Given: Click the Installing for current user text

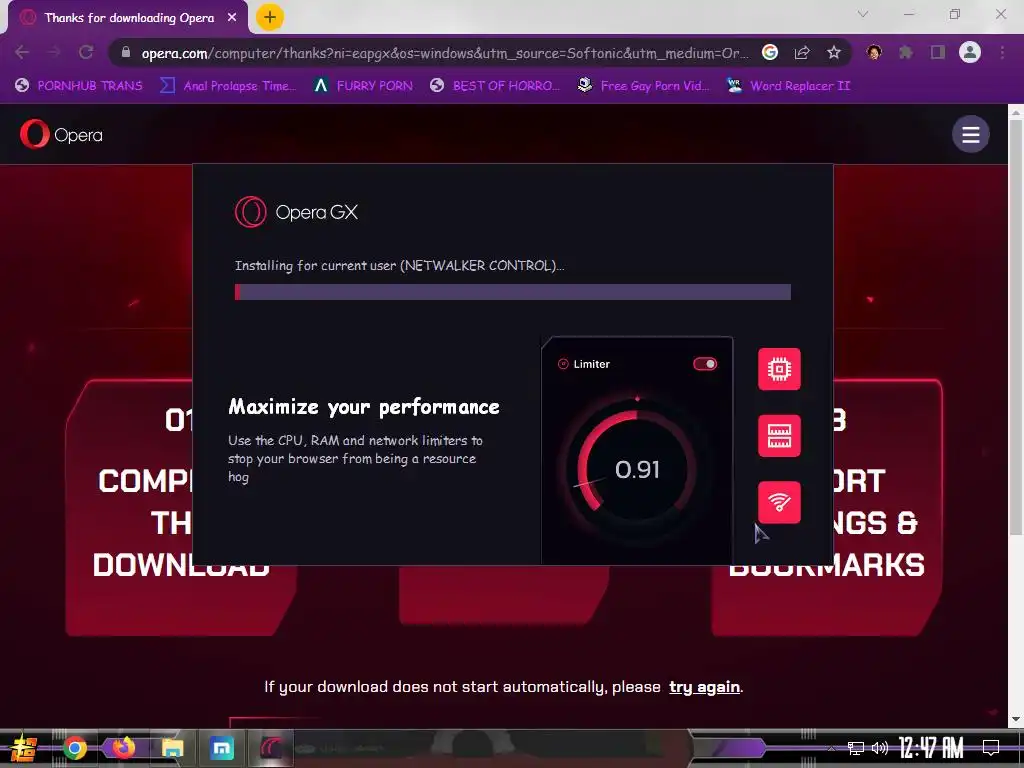Looking at the screenshot, I should [x=399, y=266].
